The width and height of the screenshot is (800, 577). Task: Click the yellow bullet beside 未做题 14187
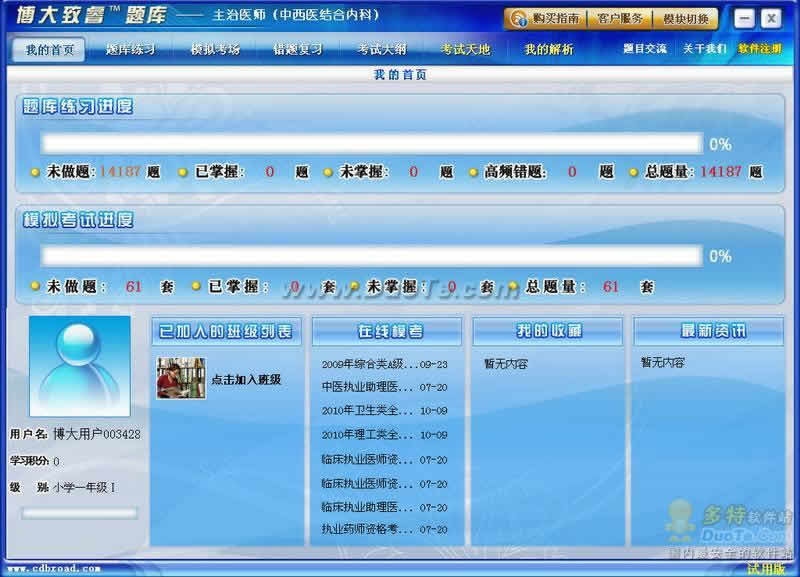[x=35, y=172]
